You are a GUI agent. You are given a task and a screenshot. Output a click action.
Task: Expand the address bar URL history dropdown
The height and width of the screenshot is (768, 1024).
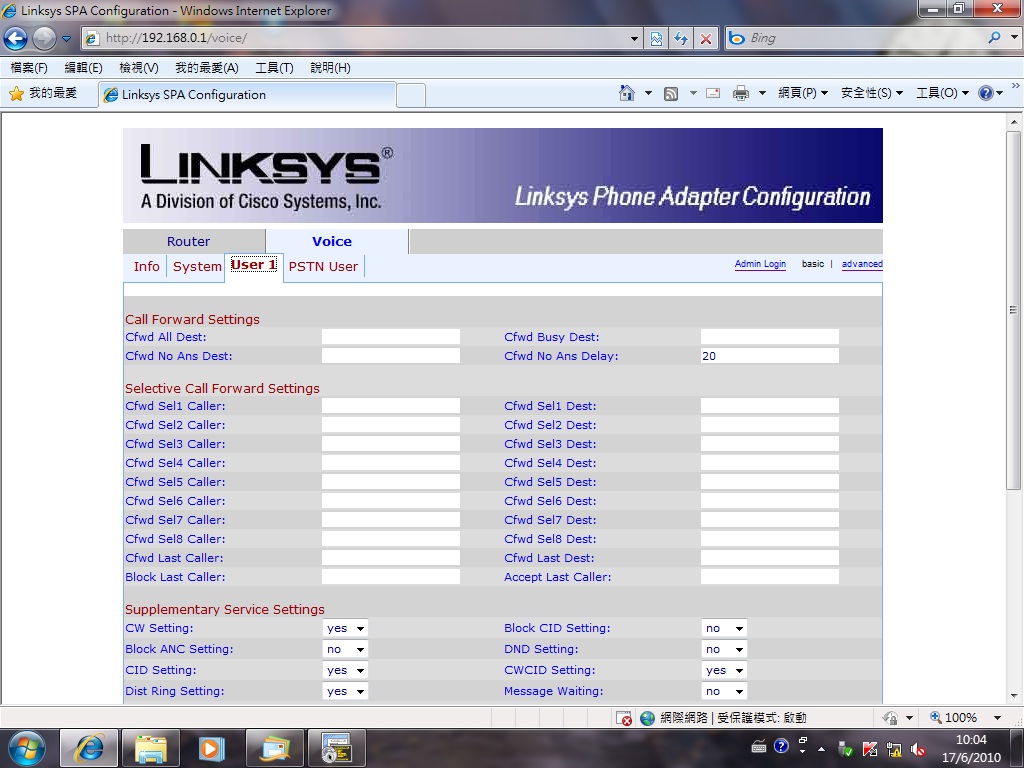click(633, 39)
